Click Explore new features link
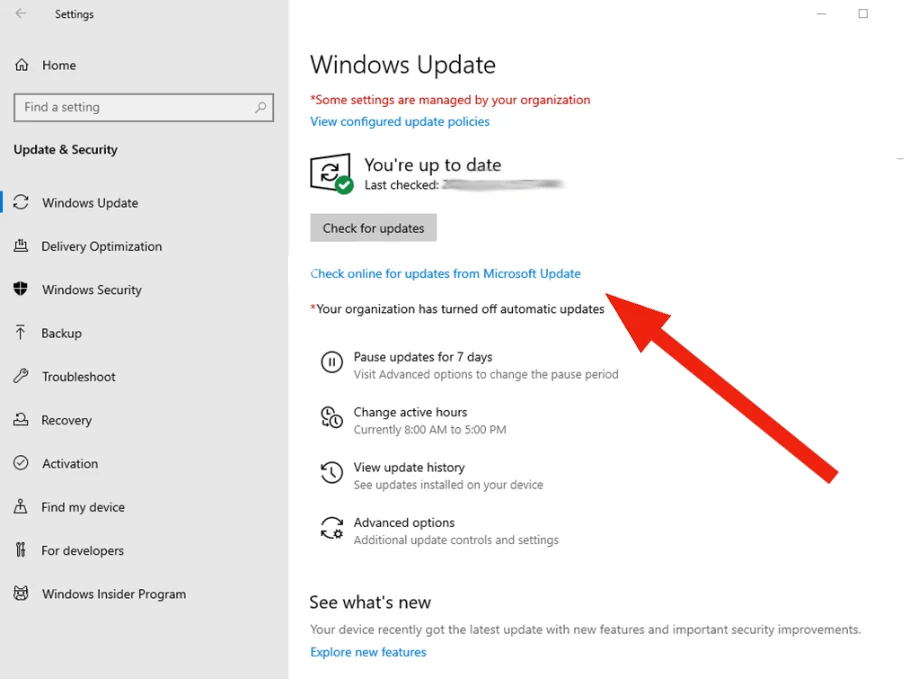This screenshot has width=904, height=686. pos(368,652)
